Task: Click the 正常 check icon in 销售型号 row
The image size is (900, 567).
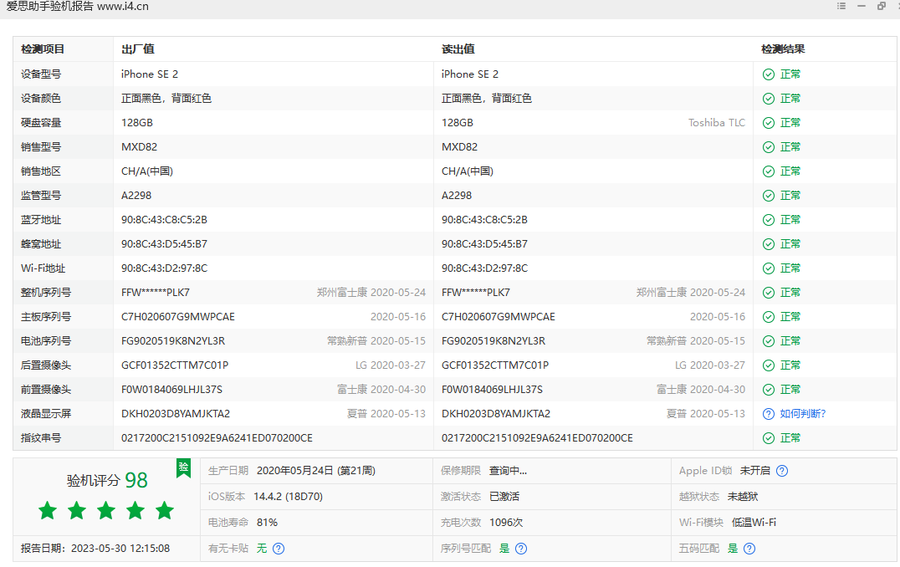Action: (x=769, y=147)
